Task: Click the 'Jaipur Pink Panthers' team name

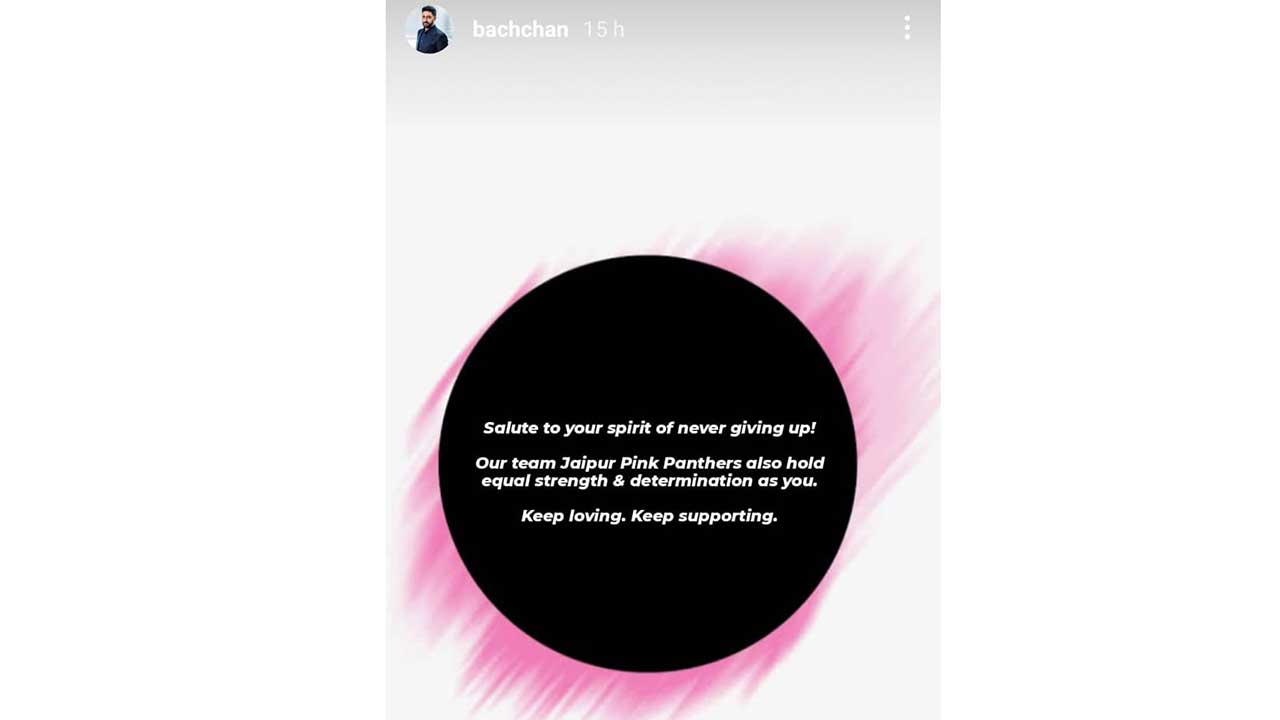Action: coord(650,463)
